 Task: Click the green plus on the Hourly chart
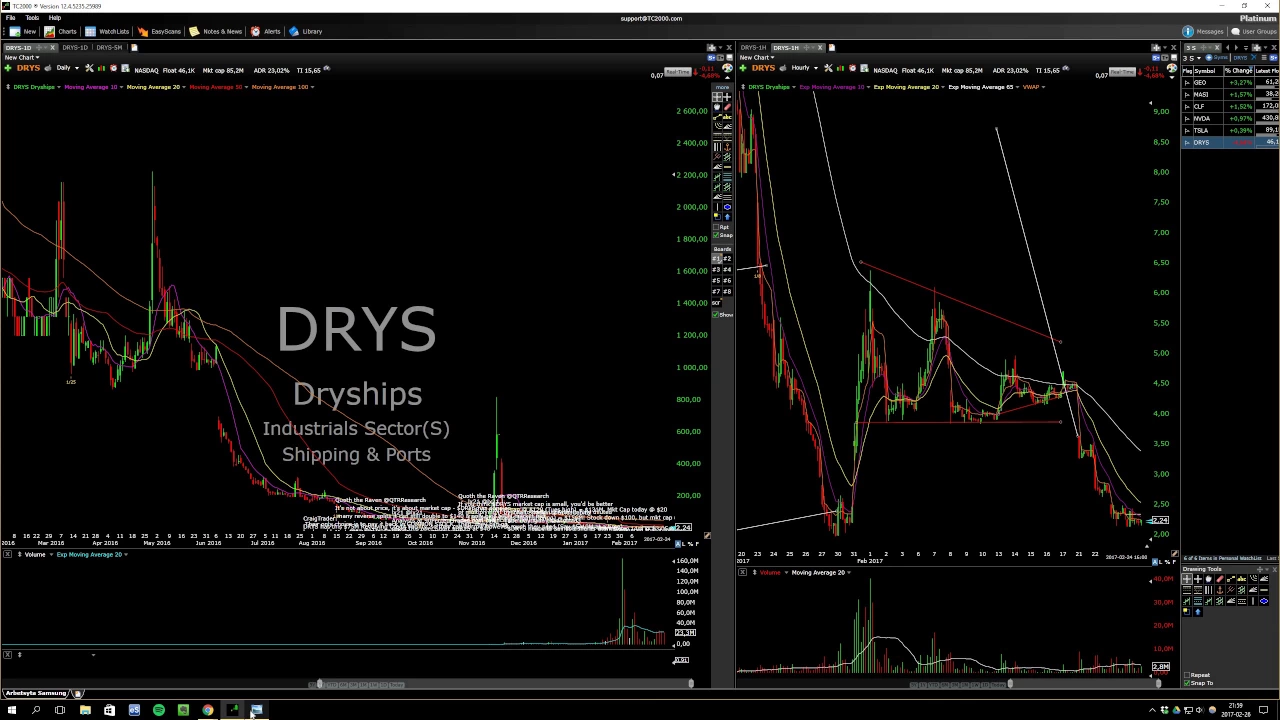point(743,68)
